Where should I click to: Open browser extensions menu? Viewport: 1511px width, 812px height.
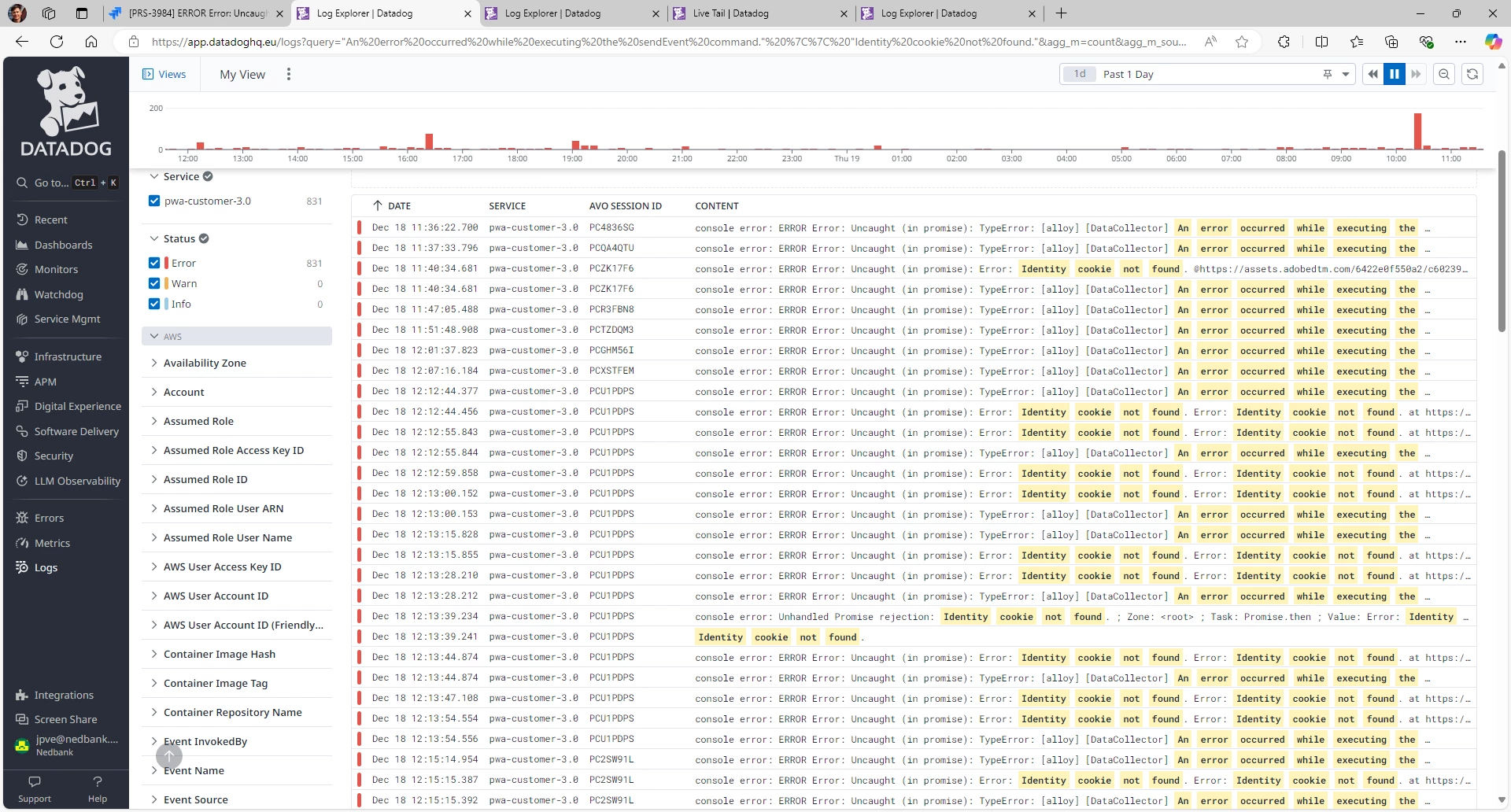click(x=1284, y=42)
